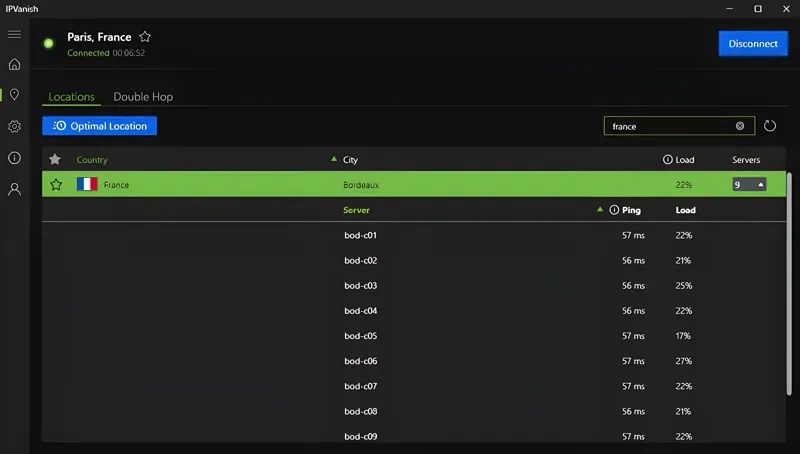Collapse the France servers count dropdown
The width and height of the screenshot is (800, 454).
click(749, 185)
